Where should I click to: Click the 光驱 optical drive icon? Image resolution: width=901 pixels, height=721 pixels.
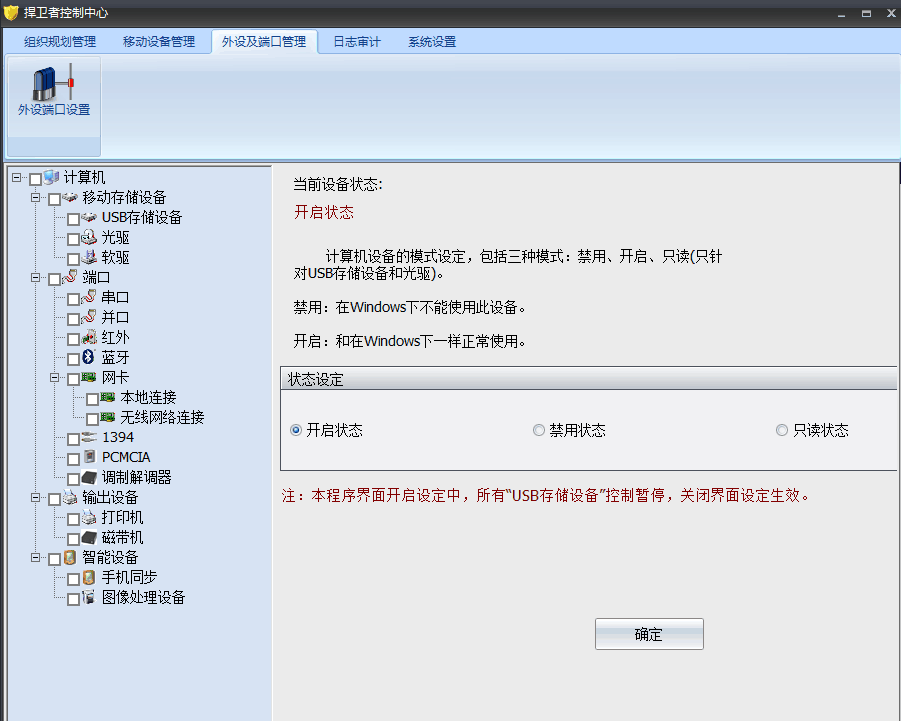tap(89, 237)
